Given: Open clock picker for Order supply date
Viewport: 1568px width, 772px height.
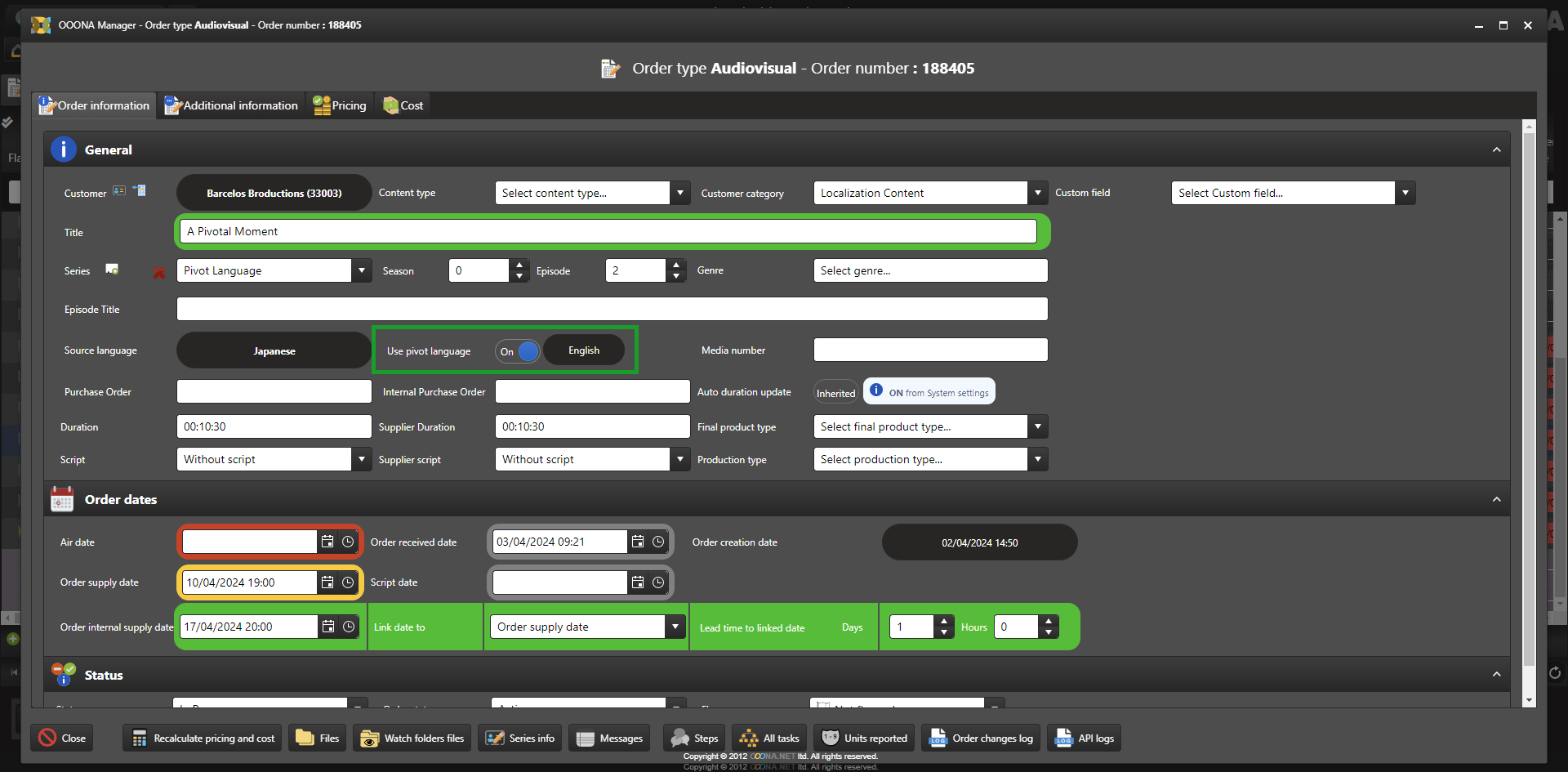Looking at the screenshot, I should coord(348,582).
